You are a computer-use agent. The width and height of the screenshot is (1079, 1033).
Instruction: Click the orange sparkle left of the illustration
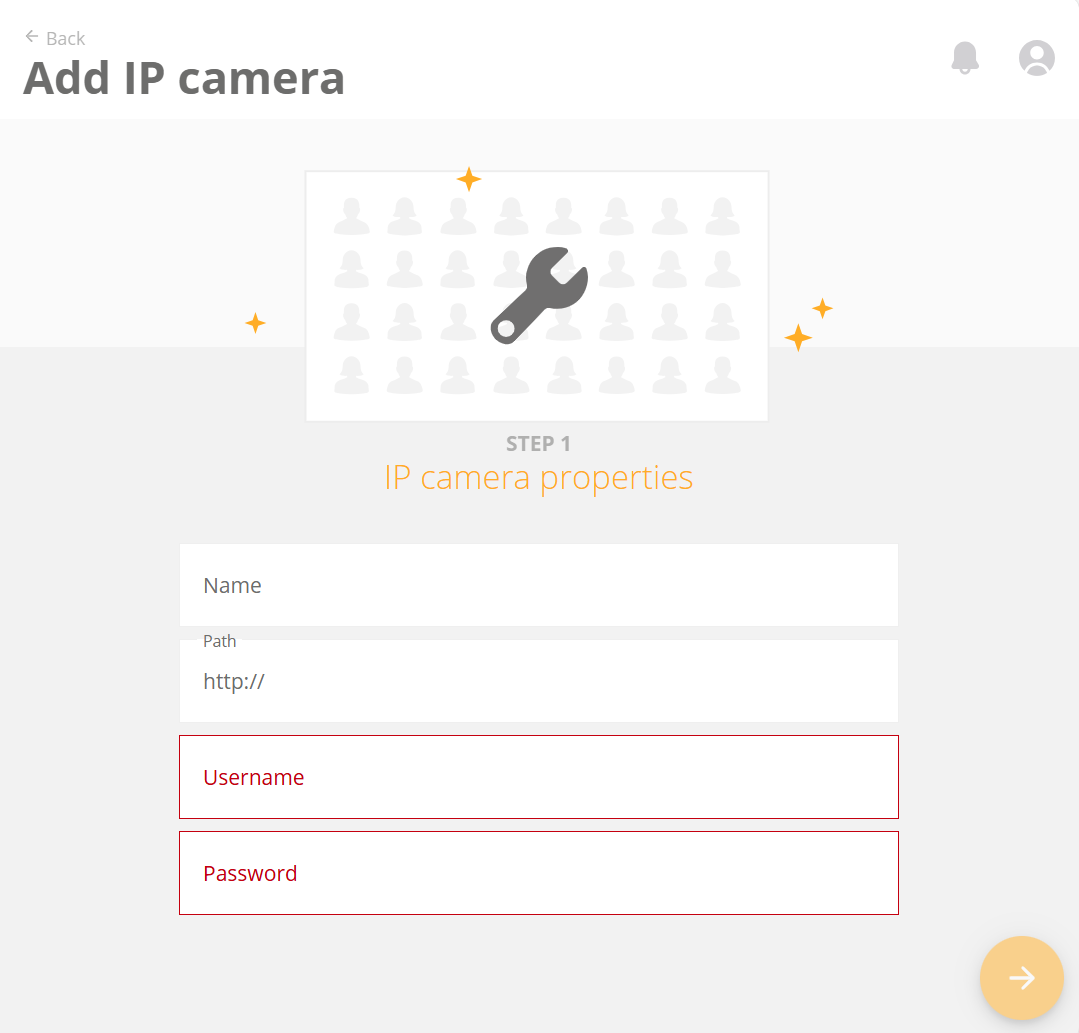(255, 323)
